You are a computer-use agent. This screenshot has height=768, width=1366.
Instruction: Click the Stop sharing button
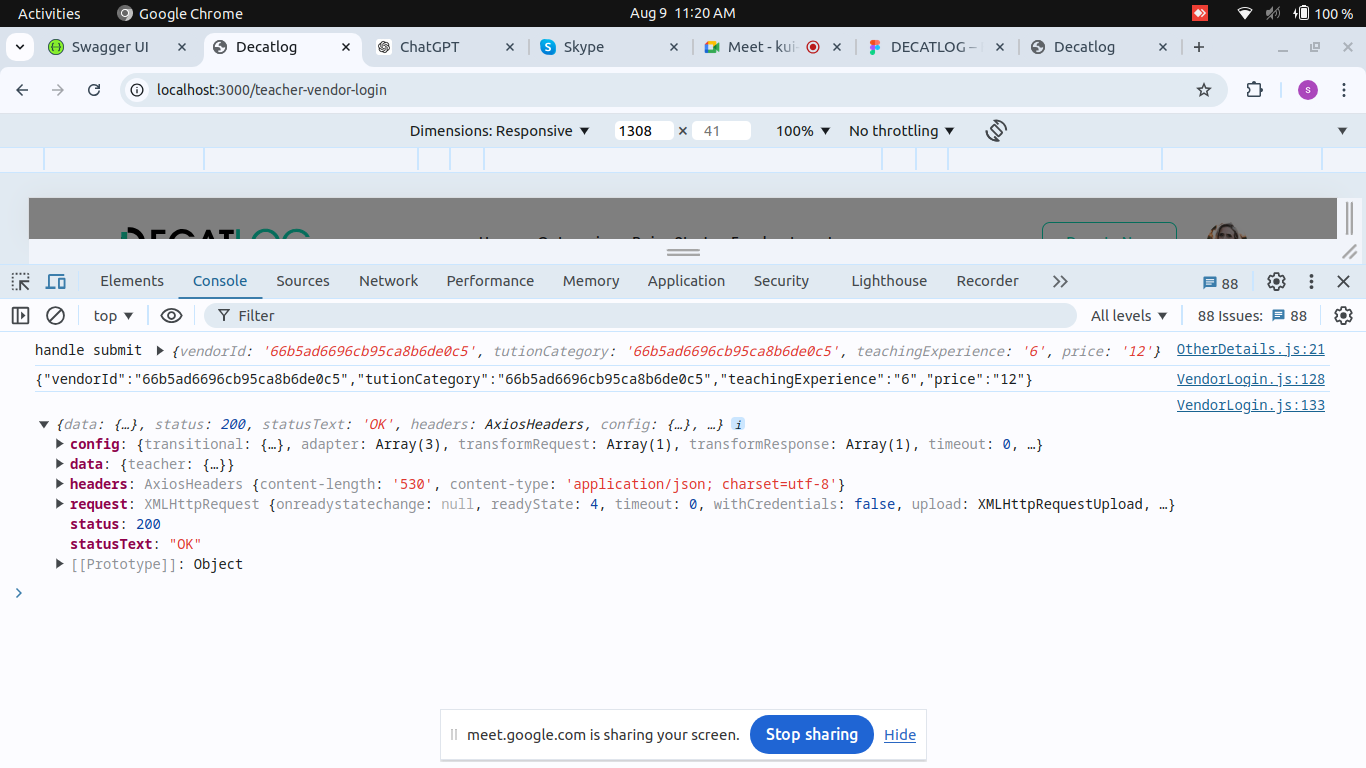[811, 734]
